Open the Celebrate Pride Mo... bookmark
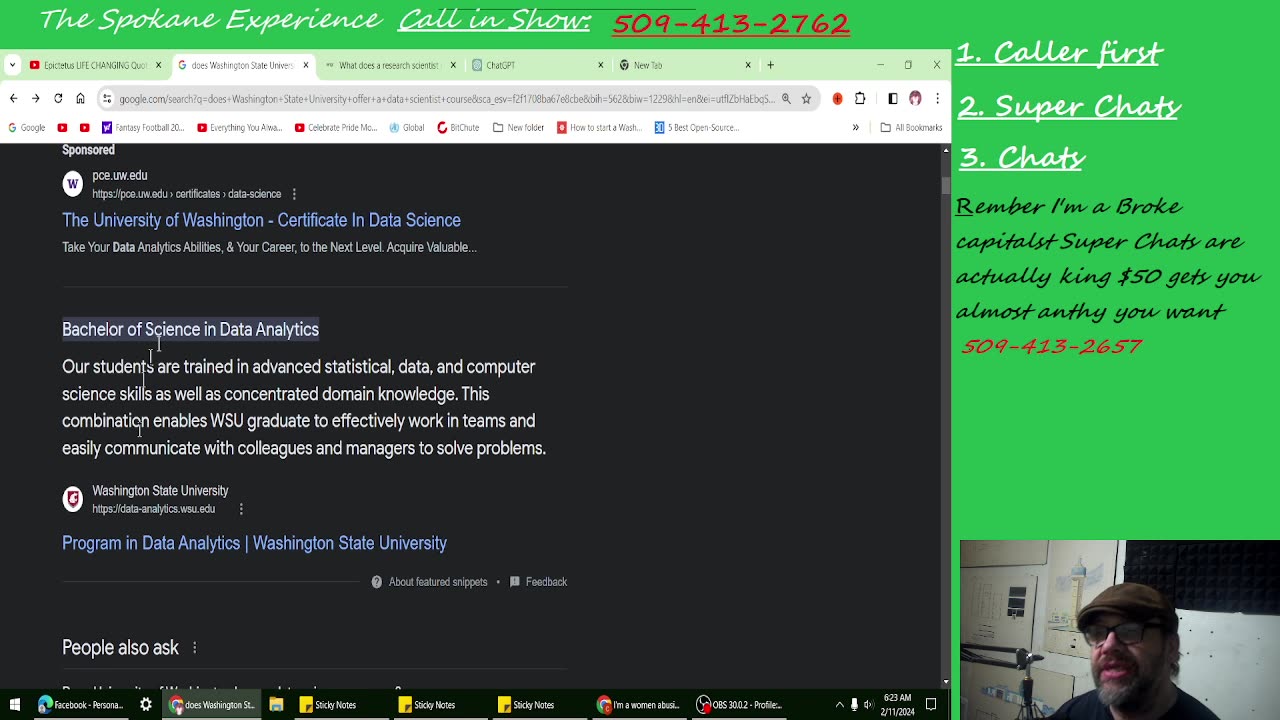The height and width of the screenshot is (720, 1280). pyautogui.click(x=336, y=127)
